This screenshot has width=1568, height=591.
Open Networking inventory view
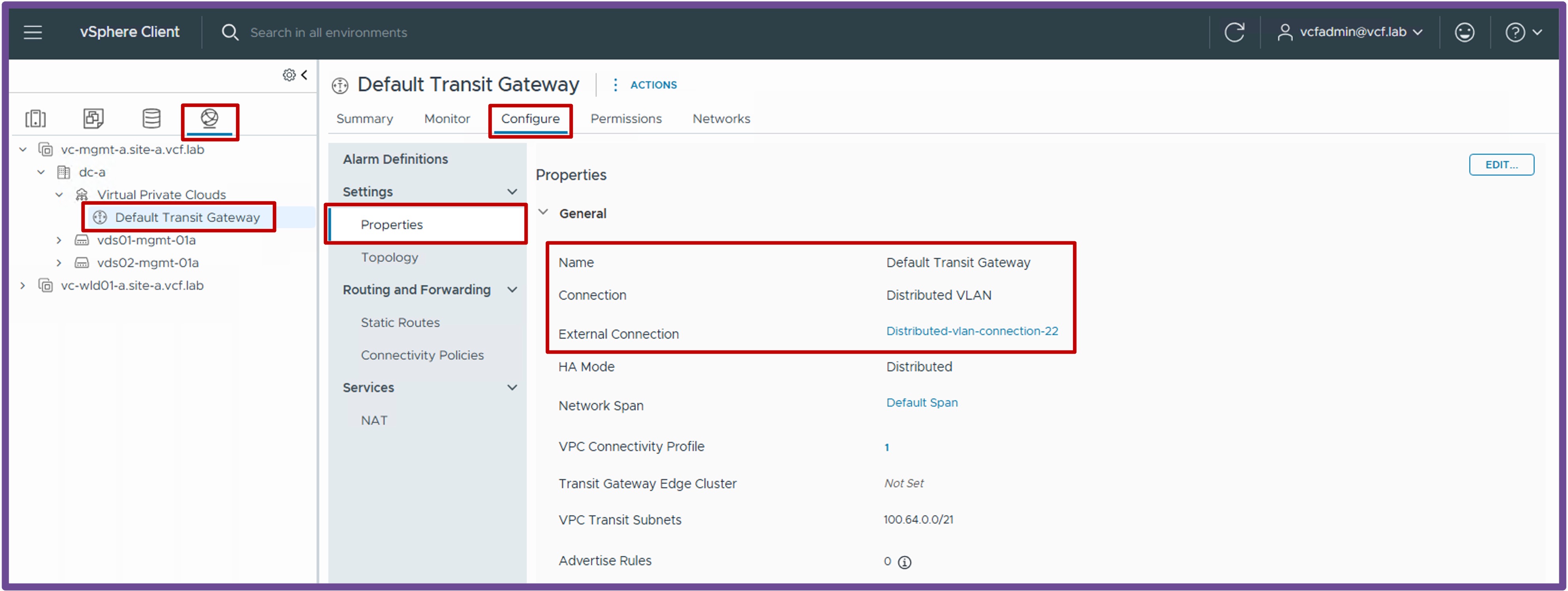pyautogui.click(x=209, y=118)
